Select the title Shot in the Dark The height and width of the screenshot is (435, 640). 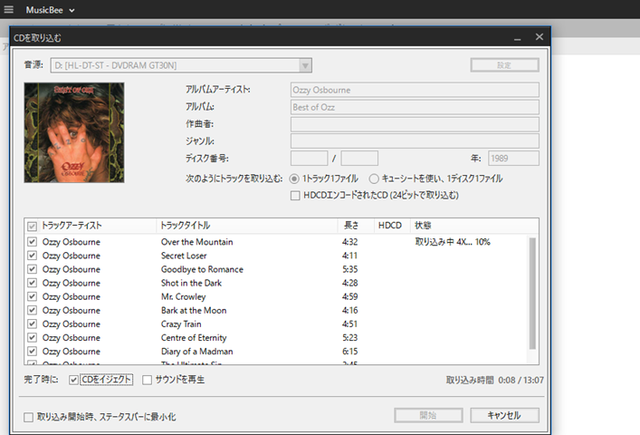pyautogui.click(x=191, y=283)
